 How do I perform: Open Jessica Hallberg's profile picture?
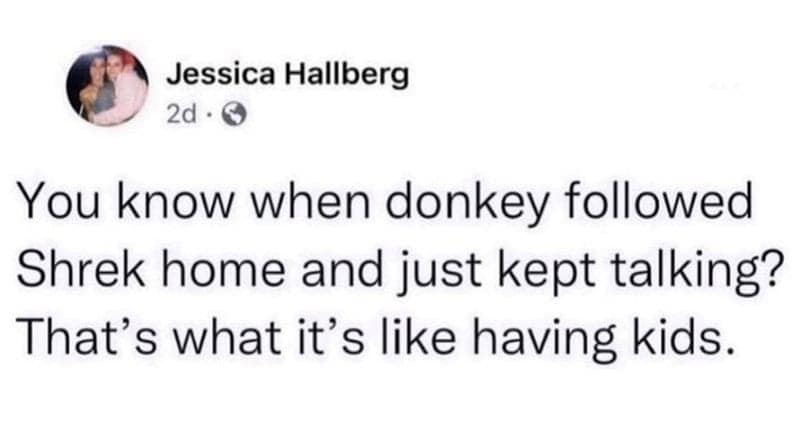(x=108, y=86)
